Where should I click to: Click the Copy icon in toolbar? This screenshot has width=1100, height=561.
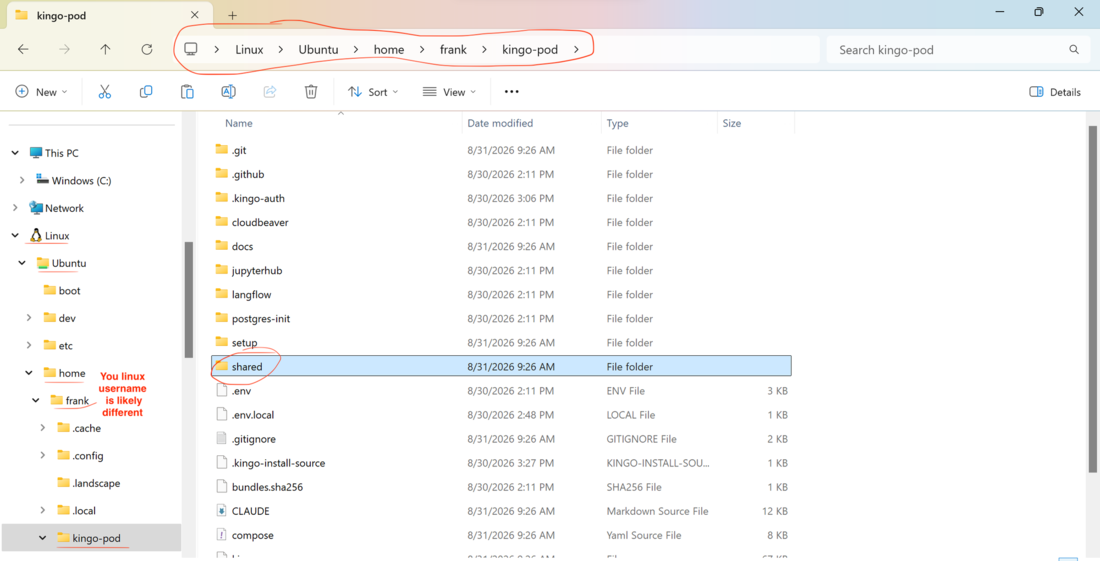point(146,92)
